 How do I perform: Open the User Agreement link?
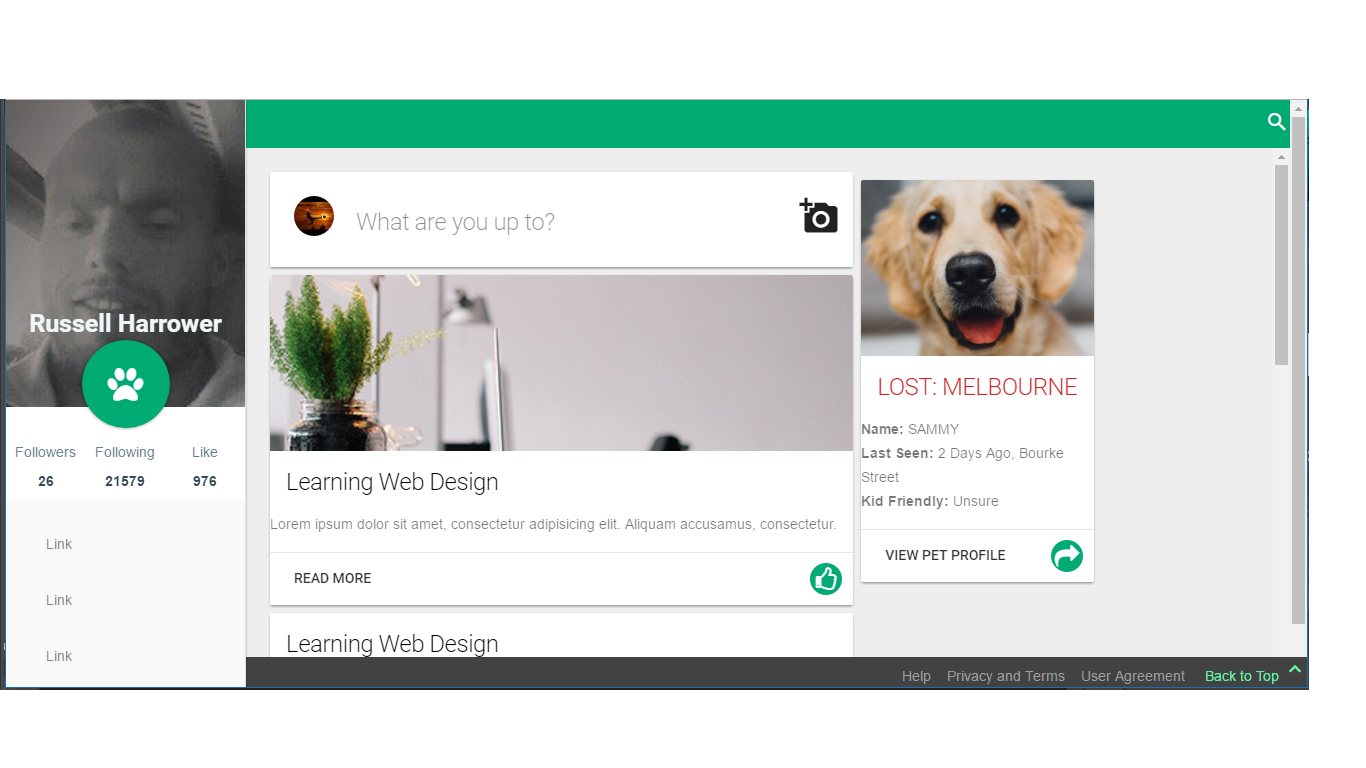click(x=1133, y=676)
